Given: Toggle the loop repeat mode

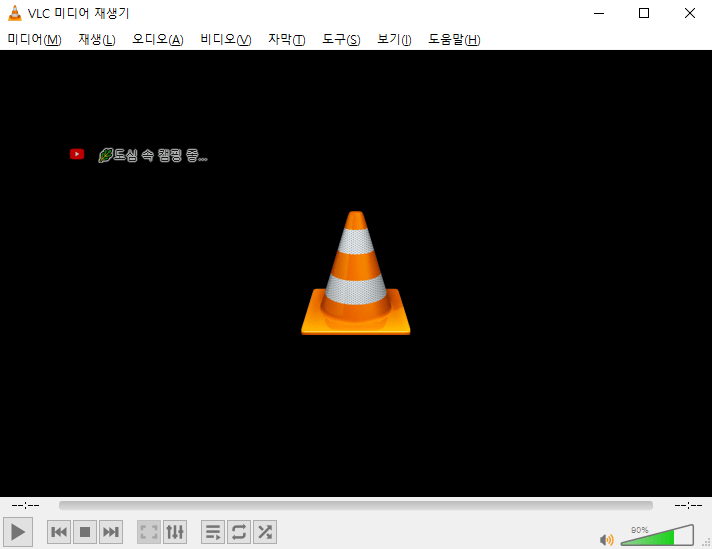Looking at the screenshot, I should tap(239, 532).
